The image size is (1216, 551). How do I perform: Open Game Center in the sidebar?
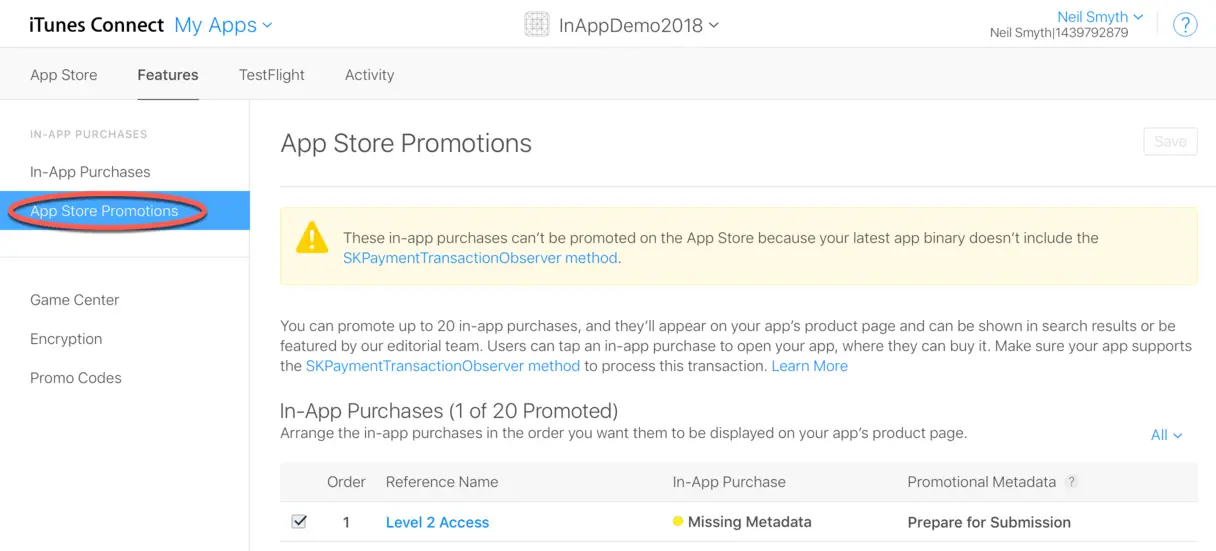[x=74, y=300]
